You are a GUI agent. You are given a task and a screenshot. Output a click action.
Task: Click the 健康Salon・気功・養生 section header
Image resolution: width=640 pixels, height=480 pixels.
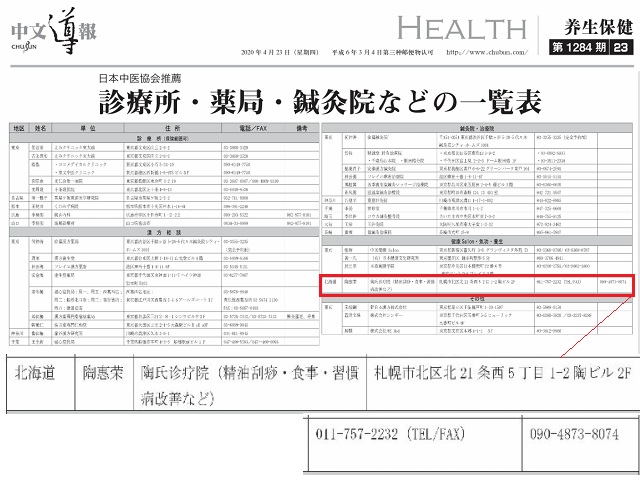point(477,241)
